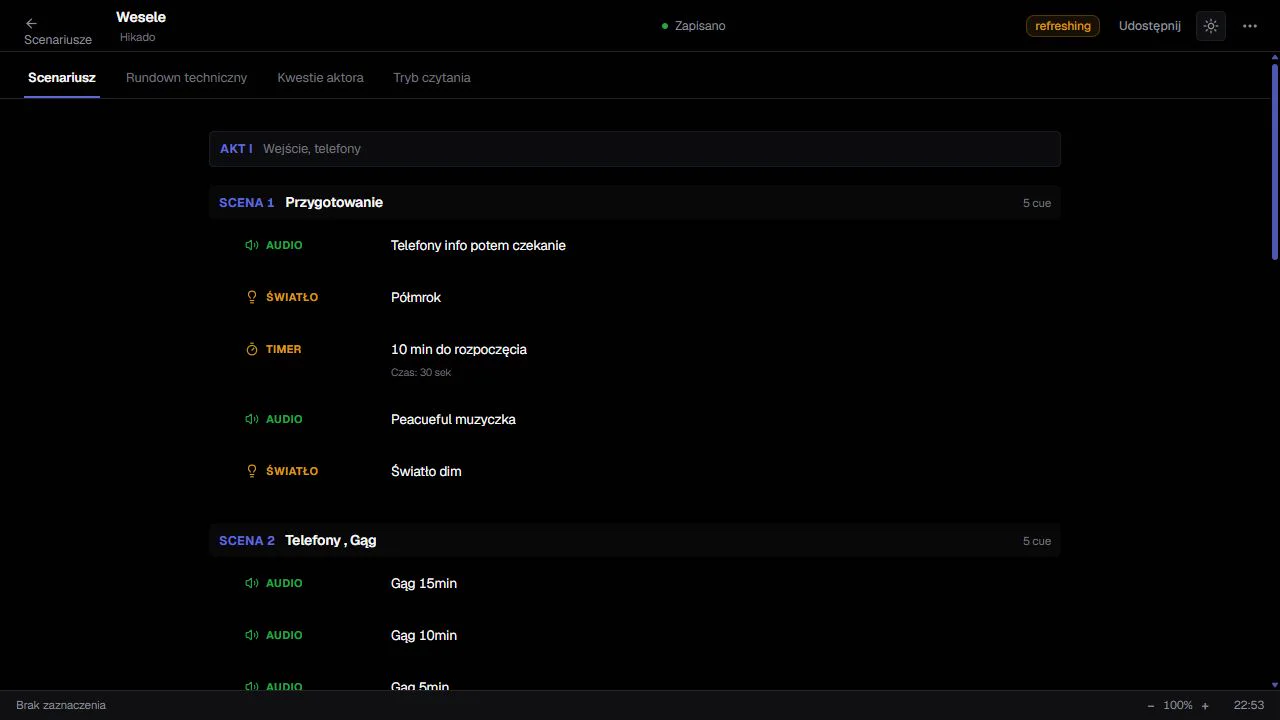Click the Wesele scenario title
Viewport: 1280px width, 720px height.
[x=141, y=17]
